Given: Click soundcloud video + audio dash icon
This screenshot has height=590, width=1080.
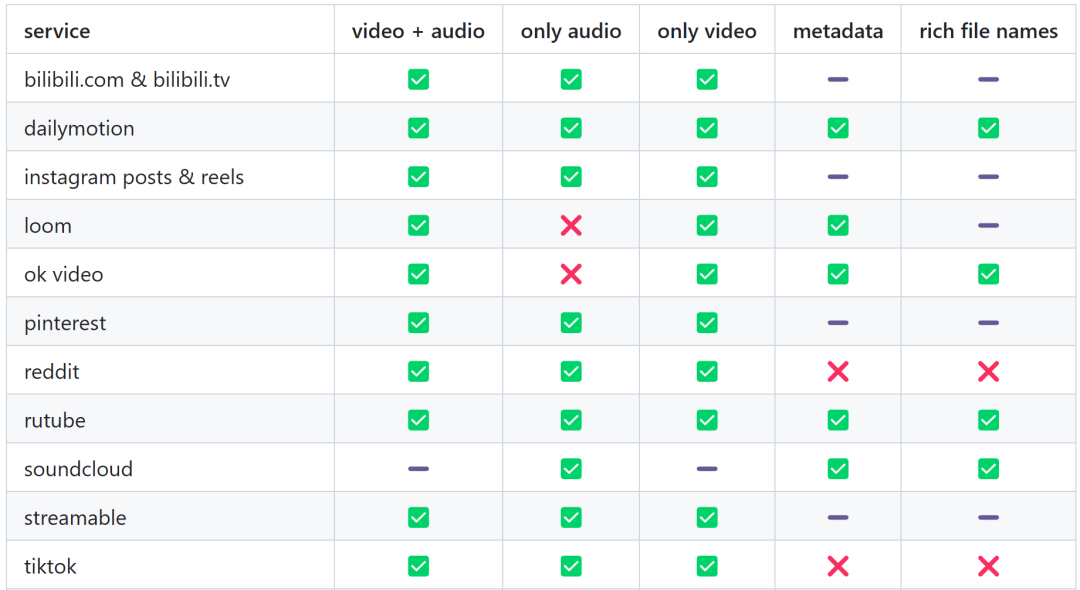Looking at the screenshot, I should [x=418, y=469].
